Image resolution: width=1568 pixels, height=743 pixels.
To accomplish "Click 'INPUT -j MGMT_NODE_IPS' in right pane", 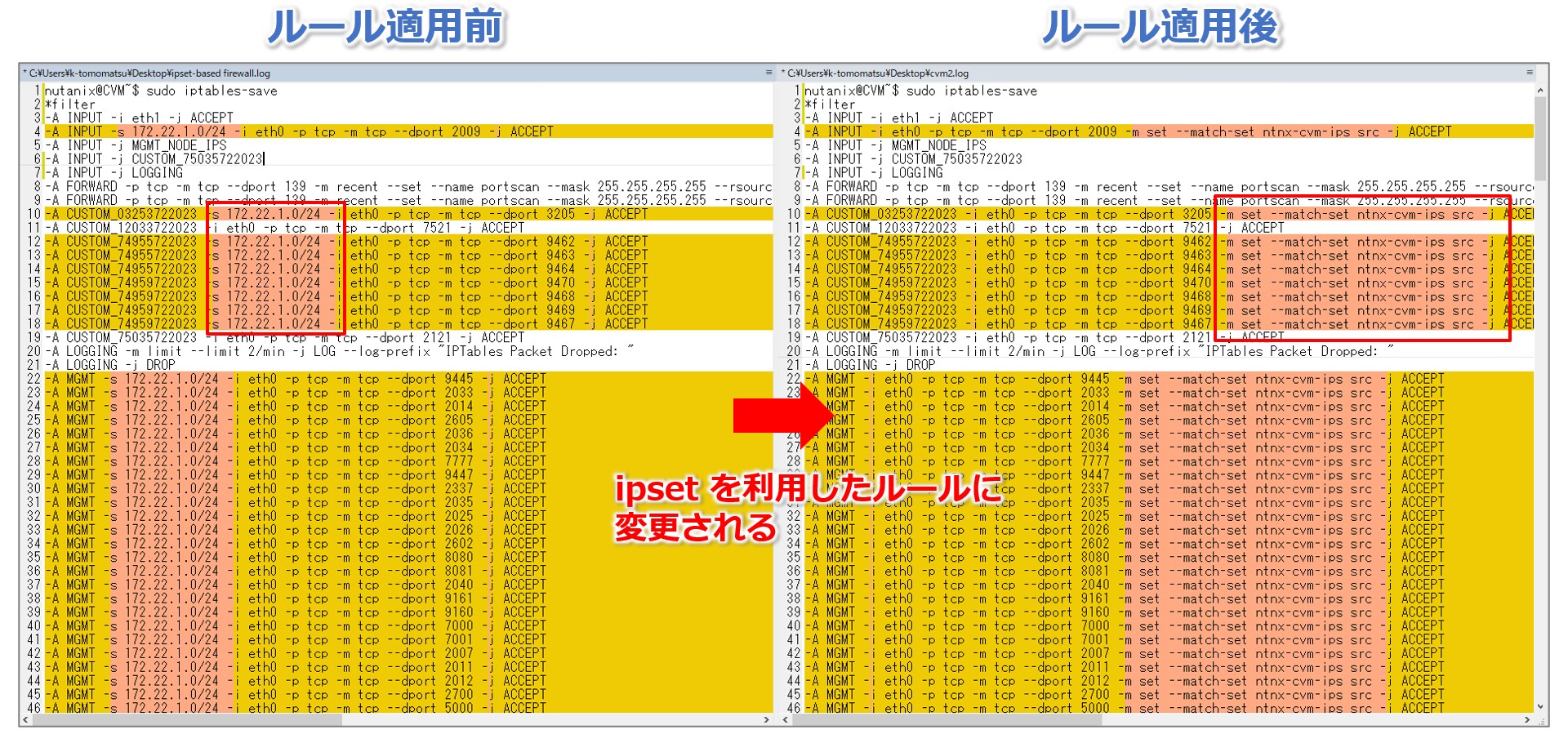I will [895, 145].
